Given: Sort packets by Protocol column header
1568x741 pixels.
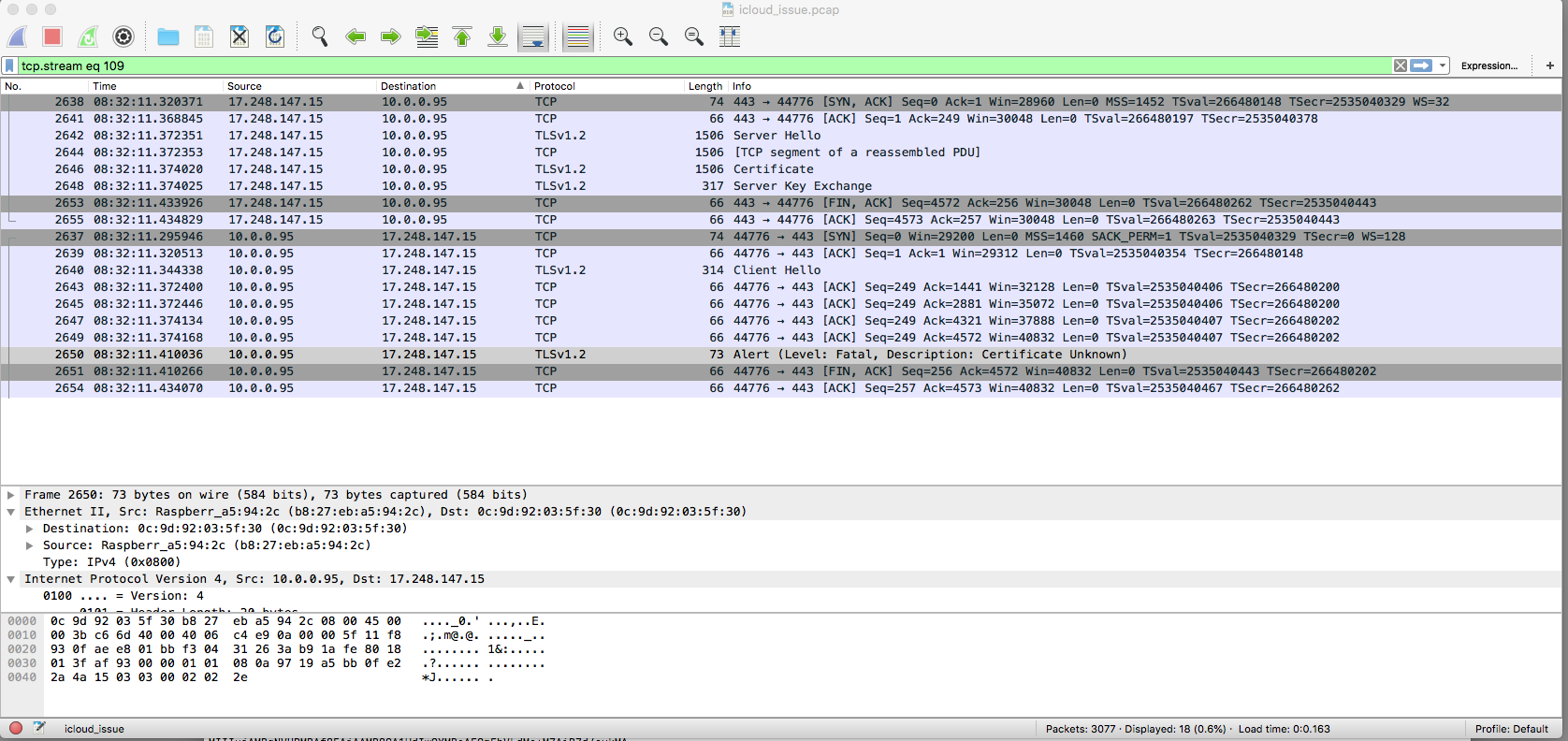Looking at the screenshot, I should pos(554,86).
